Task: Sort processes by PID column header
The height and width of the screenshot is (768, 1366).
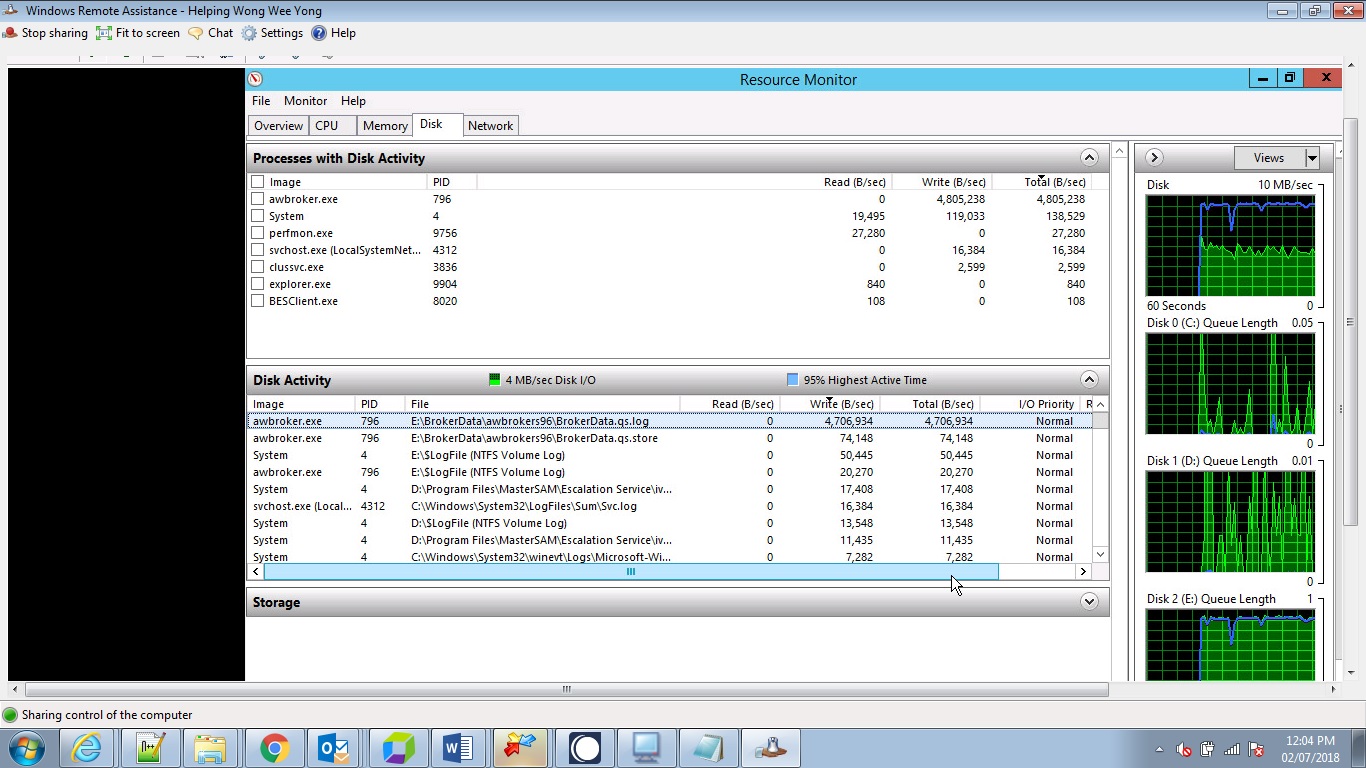Action: click(452, 182)
